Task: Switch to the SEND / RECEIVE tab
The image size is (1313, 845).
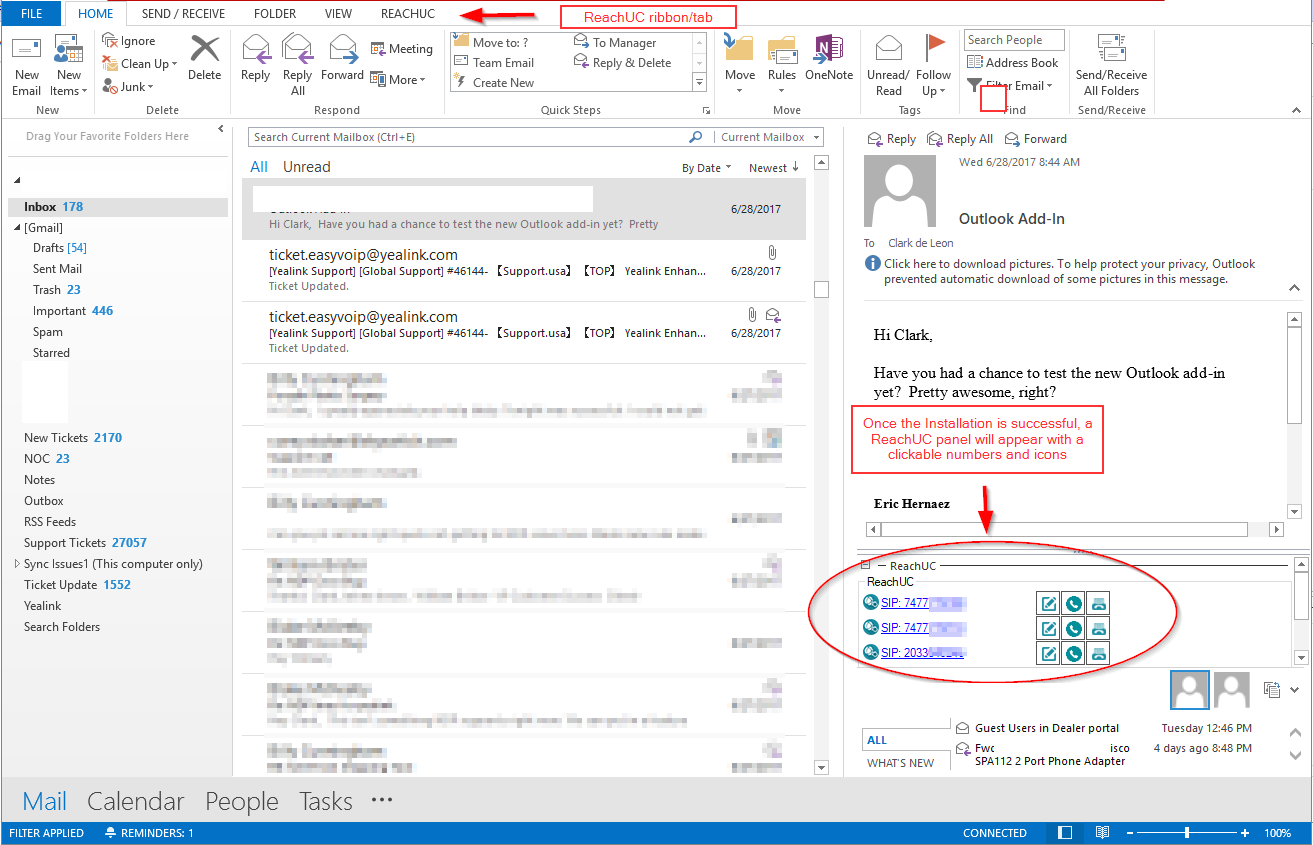Action: (x=183, y=14)
